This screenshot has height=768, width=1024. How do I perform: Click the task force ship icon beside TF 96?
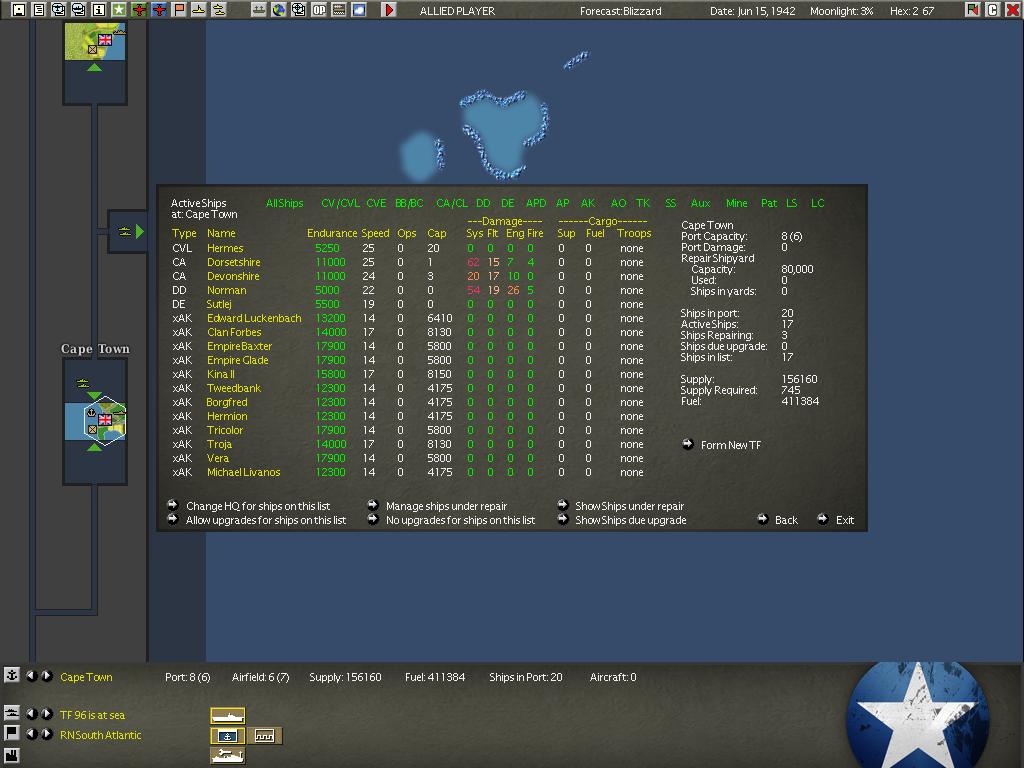[x=11, y=713]
